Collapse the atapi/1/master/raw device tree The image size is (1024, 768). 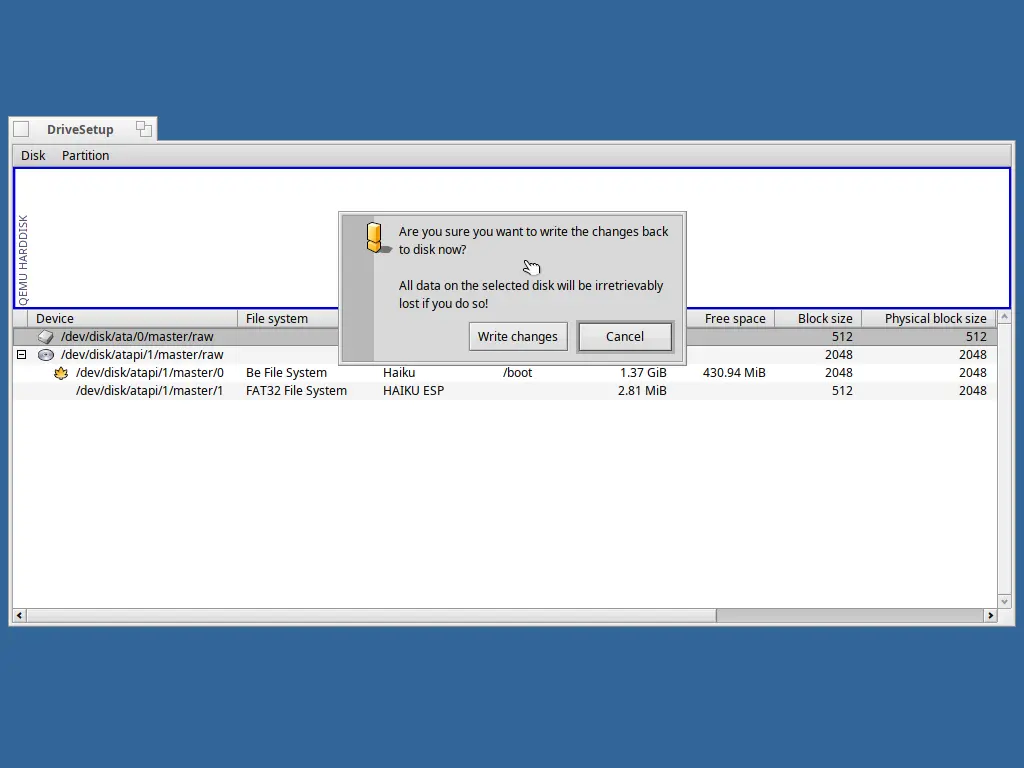[22, 355]
